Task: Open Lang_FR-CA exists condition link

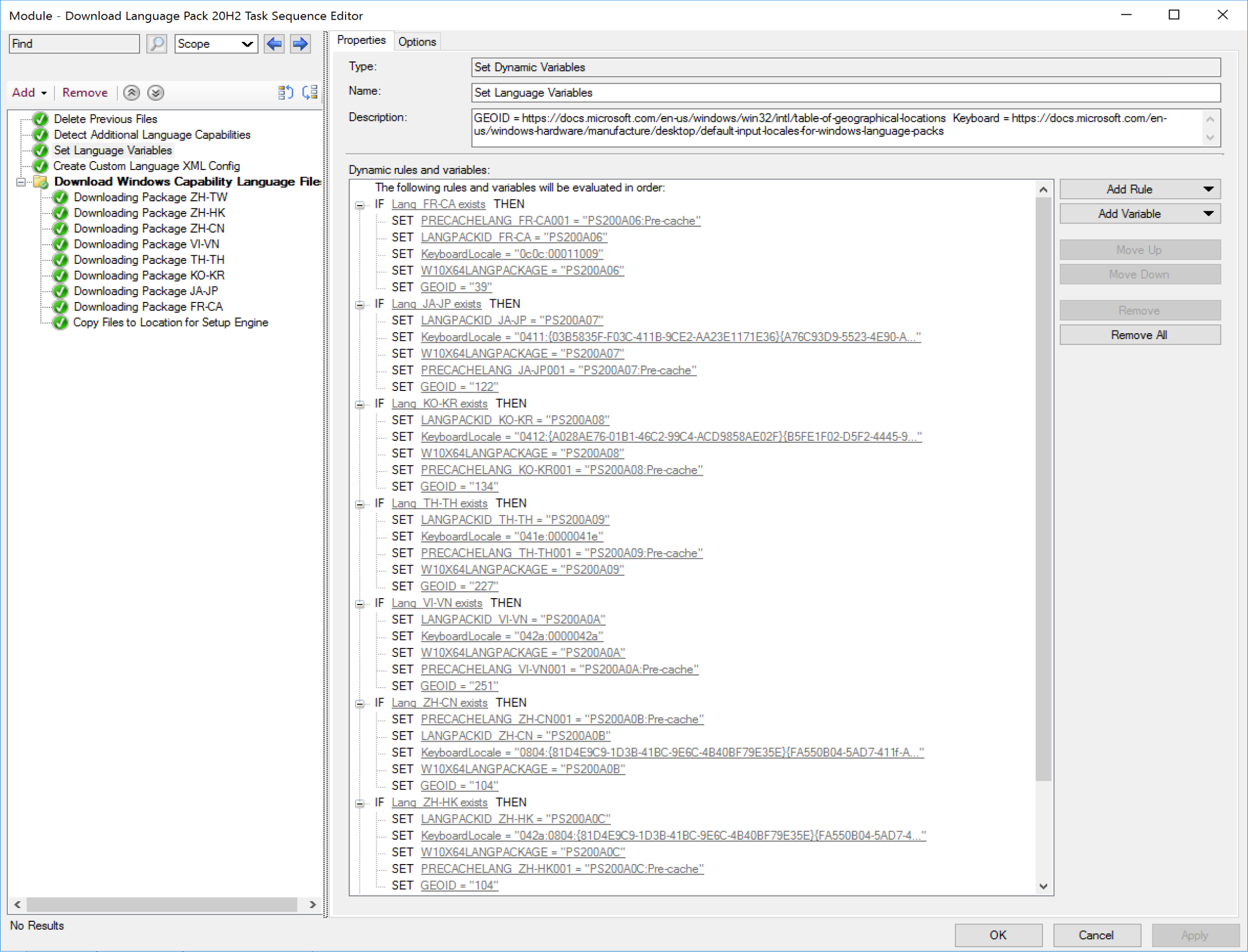Action: (438, 204)
